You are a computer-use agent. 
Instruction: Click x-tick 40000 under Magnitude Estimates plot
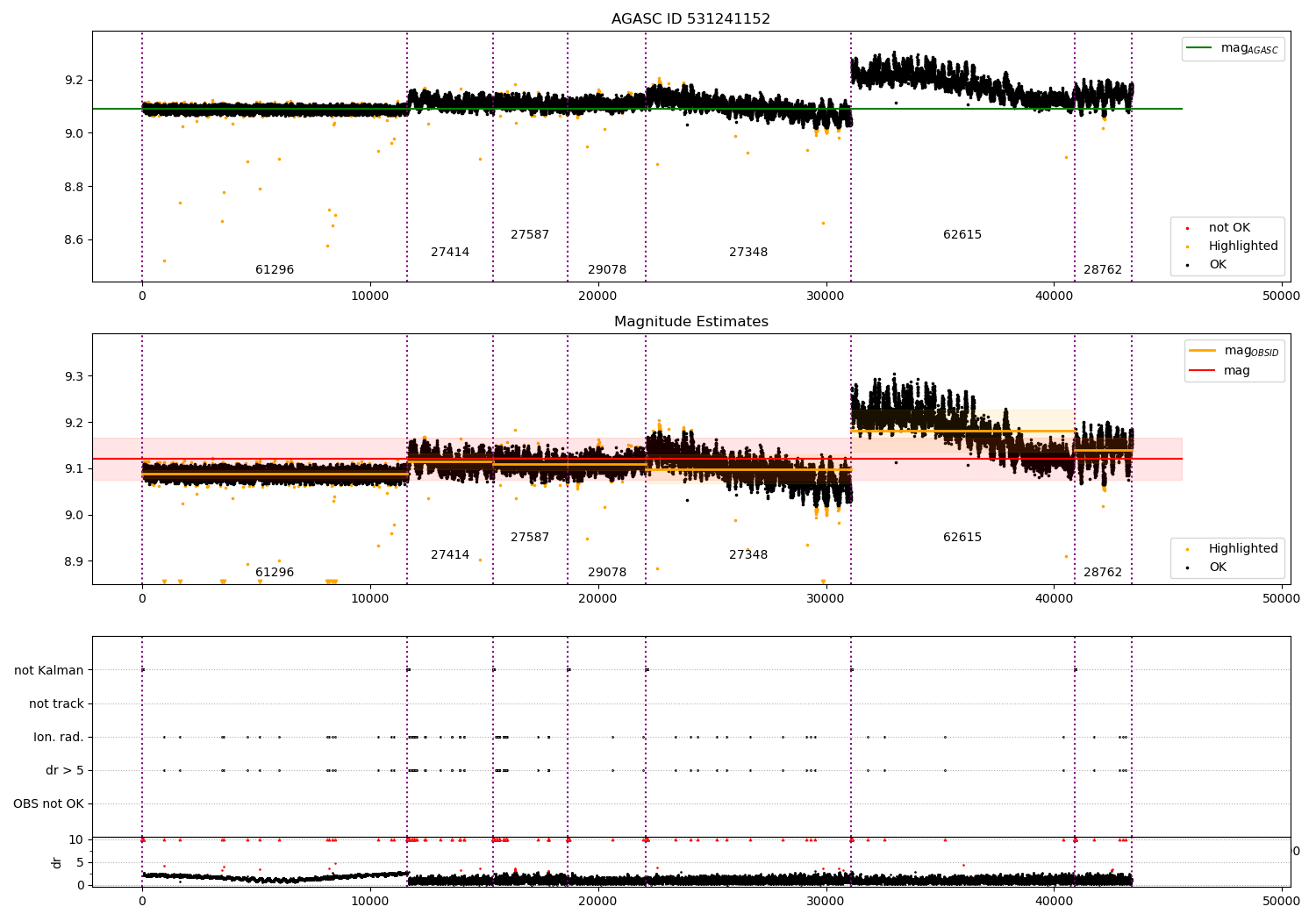click(1054, 598)
